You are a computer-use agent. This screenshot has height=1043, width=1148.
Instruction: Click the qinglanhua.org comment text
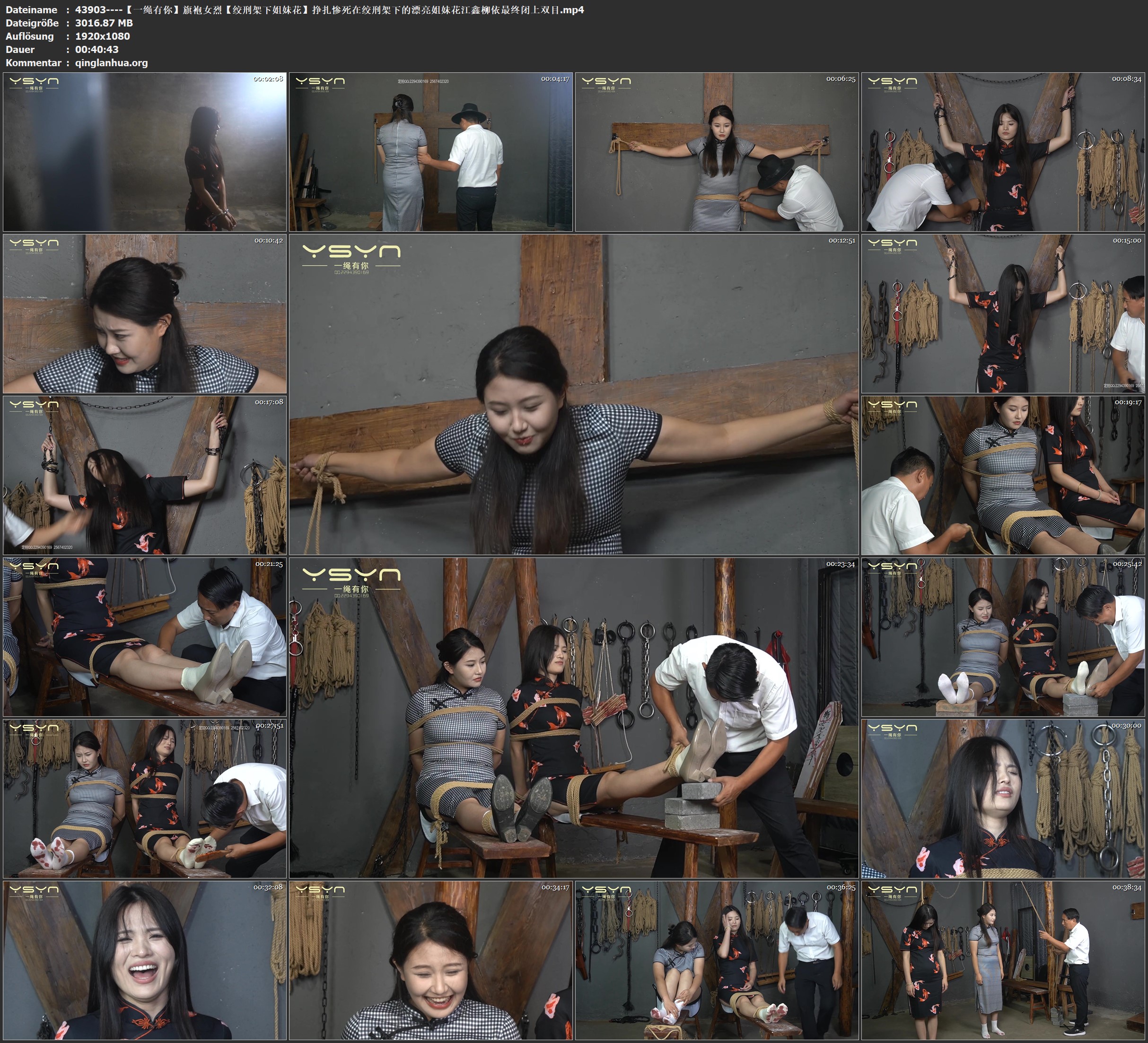click(112, 62)
